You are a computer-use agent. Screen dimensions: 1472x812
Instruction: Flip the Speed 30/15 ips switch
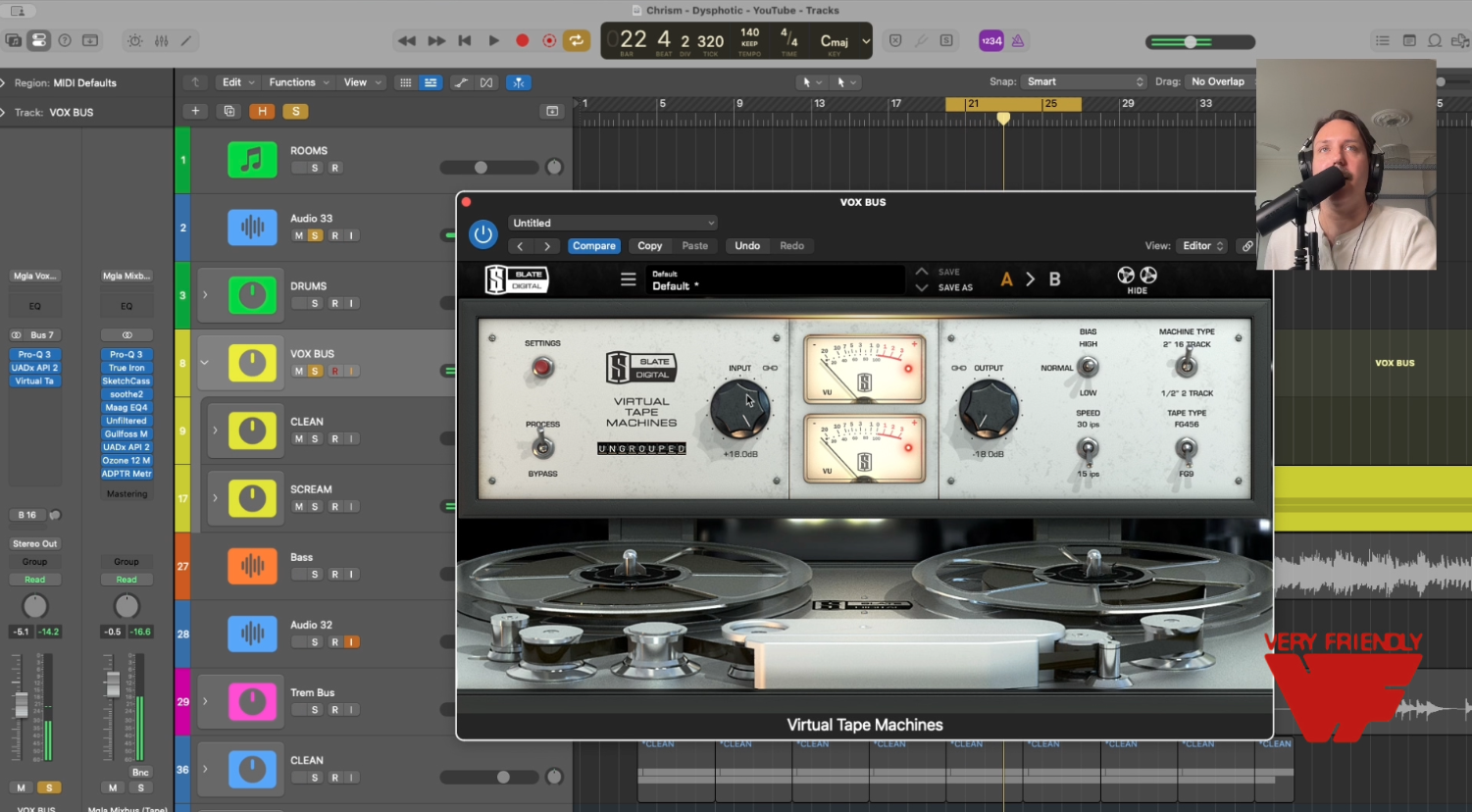click(1088, 449)
